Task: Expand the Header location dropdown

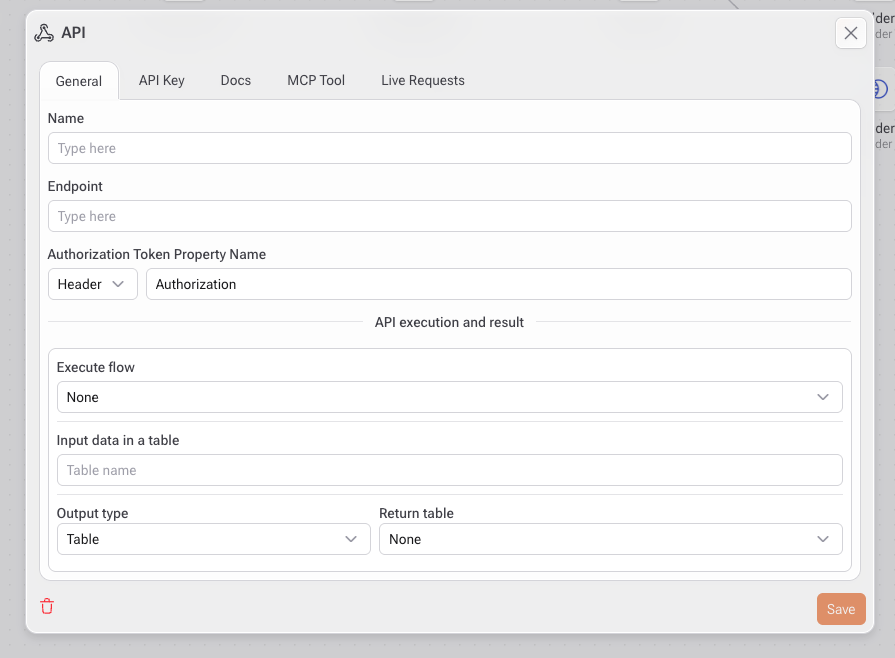Action: (x=93, y=284)
